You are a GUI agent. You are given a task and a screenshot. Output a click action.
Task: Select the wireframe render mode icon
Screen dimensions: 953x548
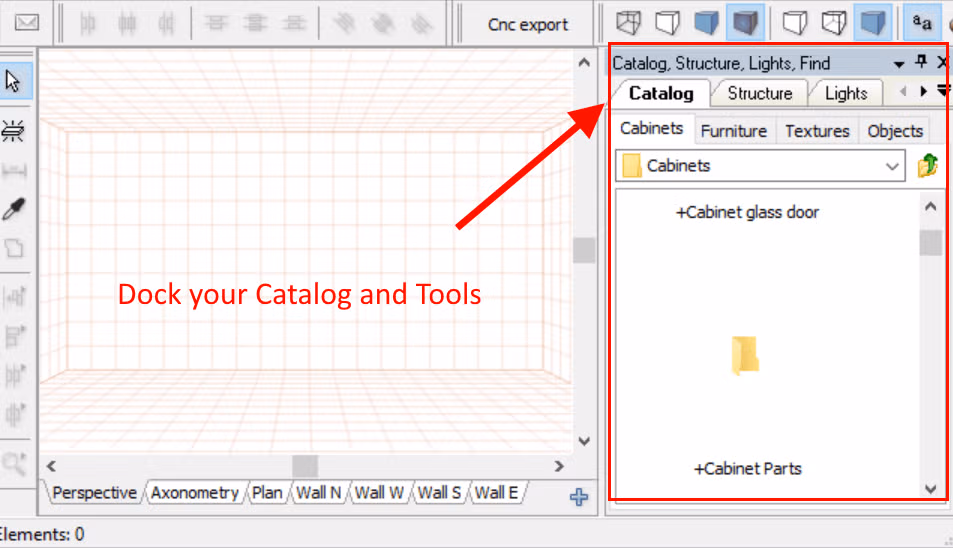coord(628,23)
